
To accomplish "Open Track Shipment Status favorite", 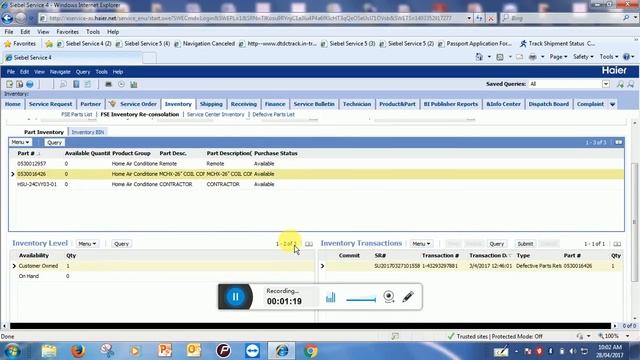I will pyautogui.click(x=557, y=43).
